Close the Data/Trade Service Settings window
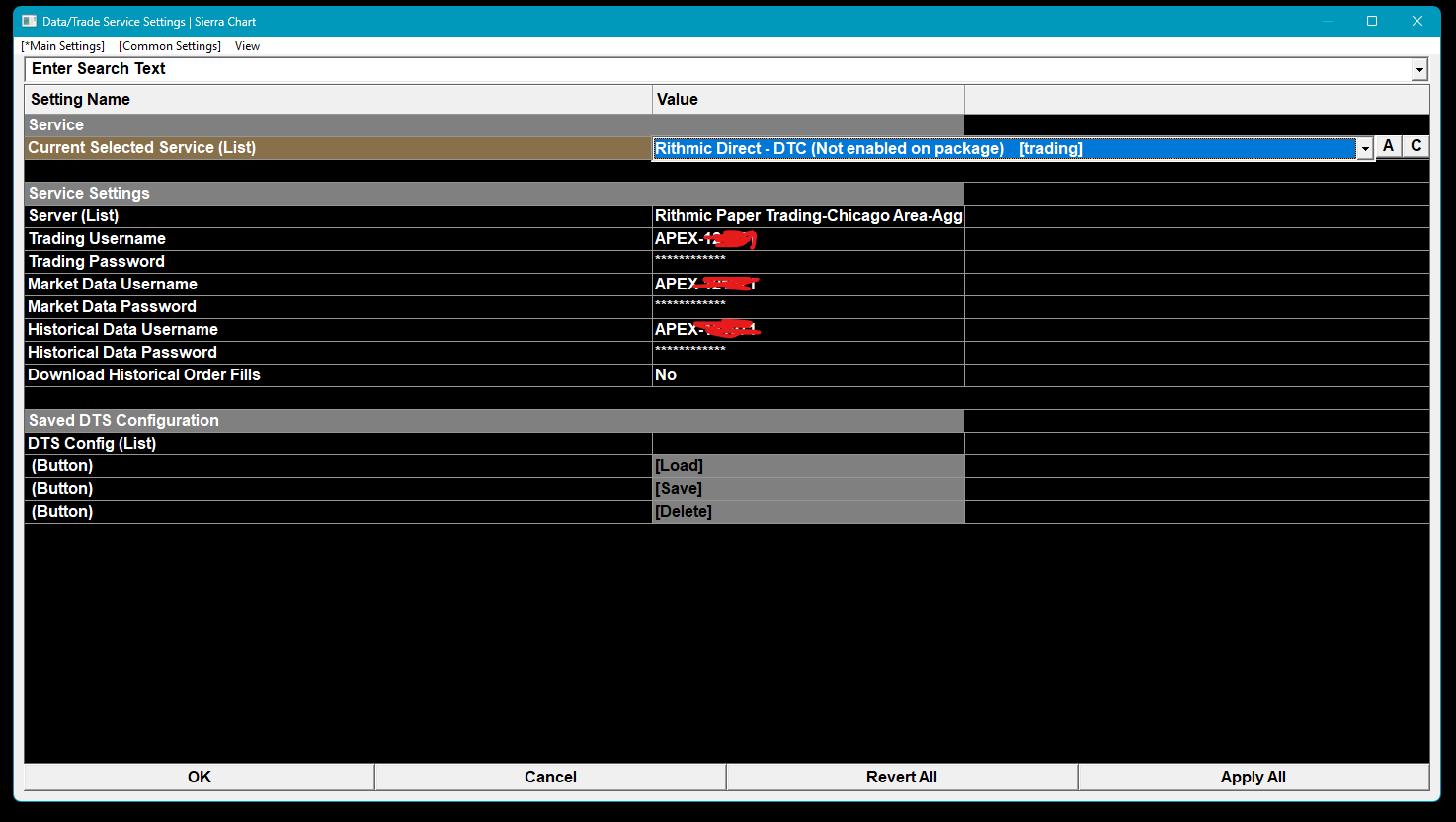Screen dimensions: 1456x822 [x=1417, y=21]
